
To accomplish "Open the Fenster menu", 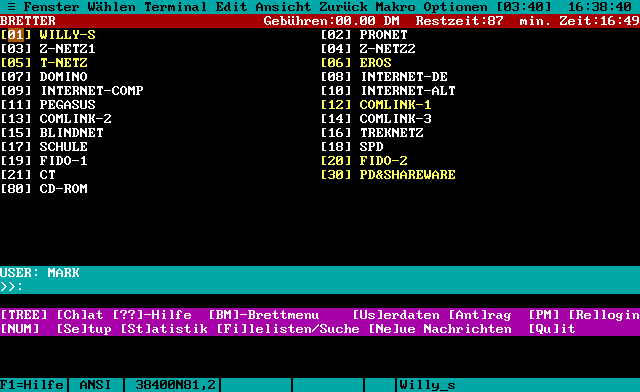I will (x=51, y=7).
